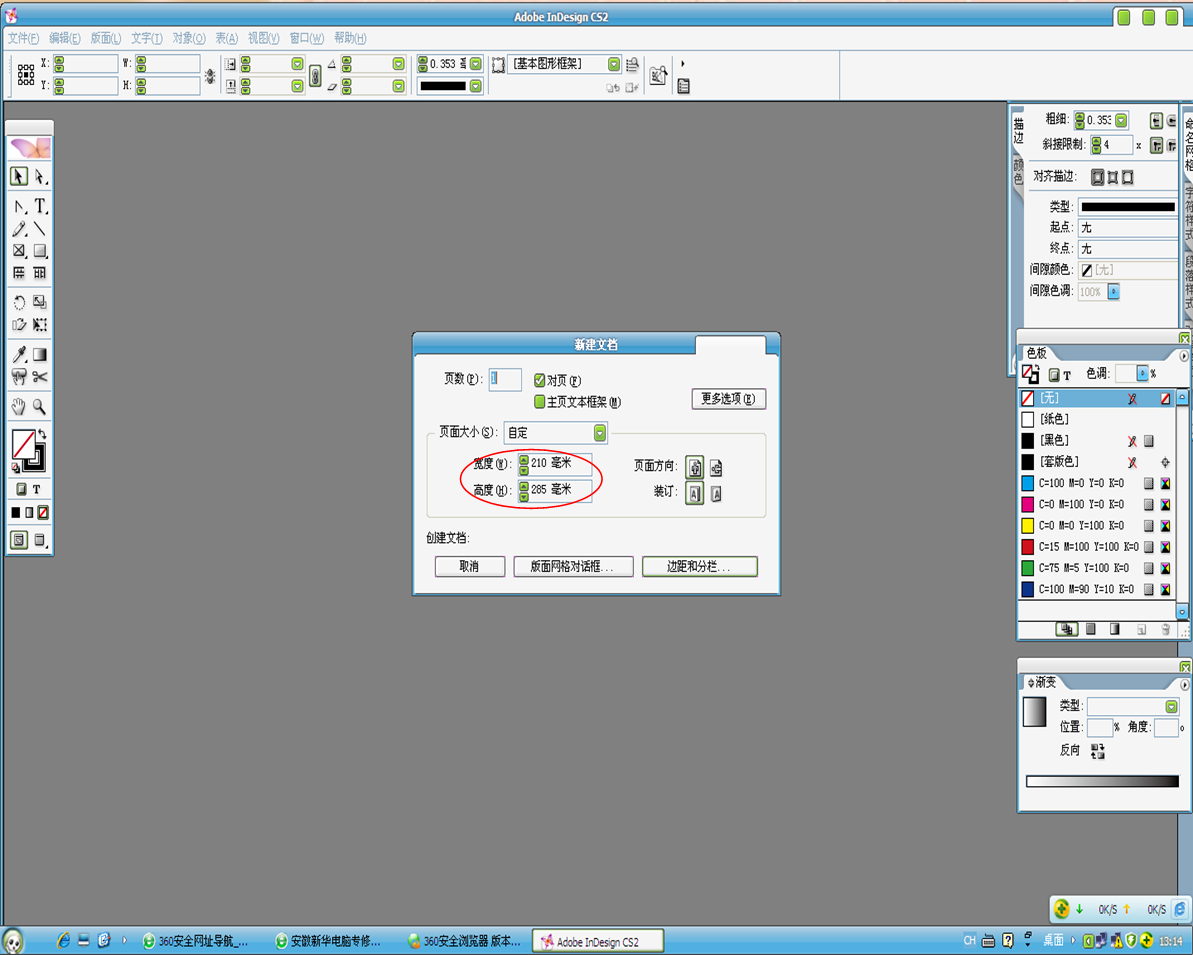Enable the 主页文本框架 checkbox

(x=540, y=402)
